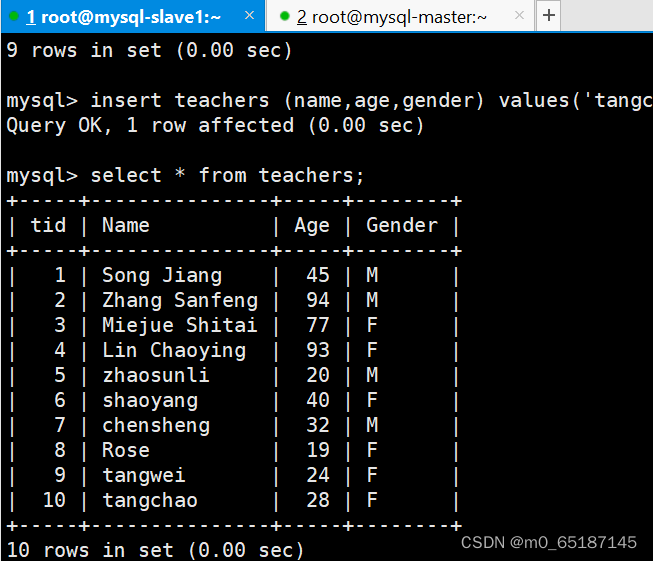Select the name 'tangchao'
The width and height of the screenshot is (653, 561).
point(150,501)
